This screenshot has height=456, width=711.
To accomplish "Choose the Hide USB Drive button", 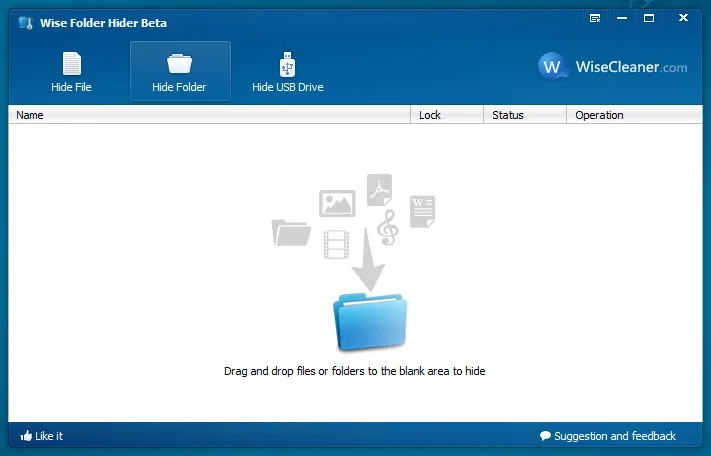I will point(287,72).
